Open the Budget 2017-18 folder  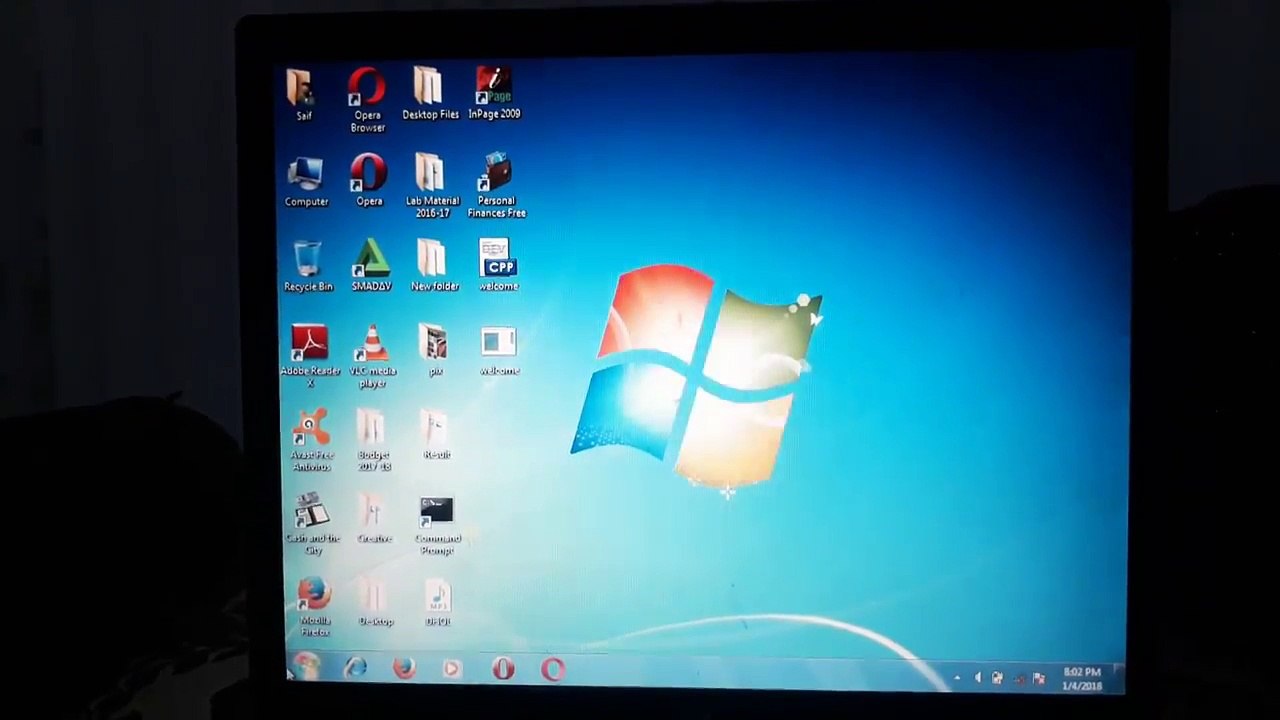[x=374, y=440]
